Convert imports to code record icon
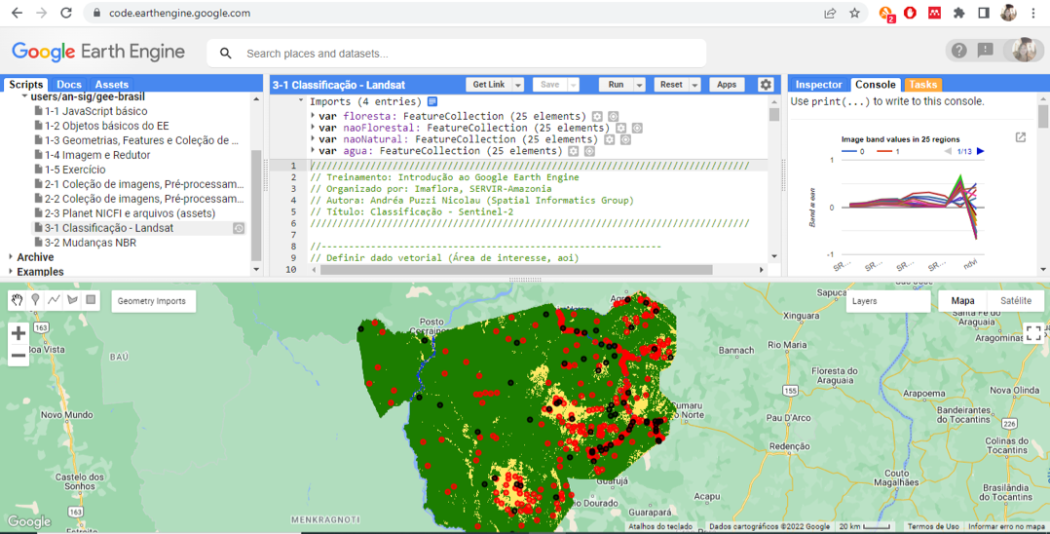 (x=433, y=102)
